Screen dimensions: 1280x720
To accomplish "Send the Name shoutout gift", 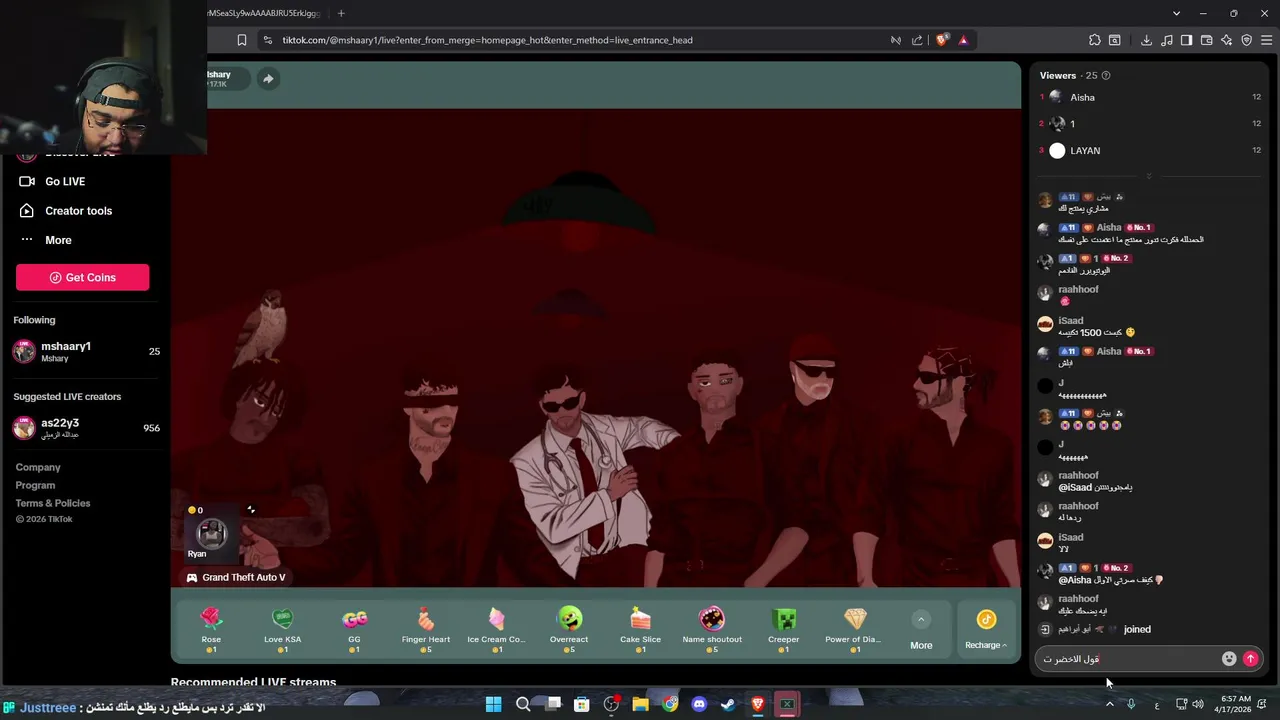I will (712, 630).
